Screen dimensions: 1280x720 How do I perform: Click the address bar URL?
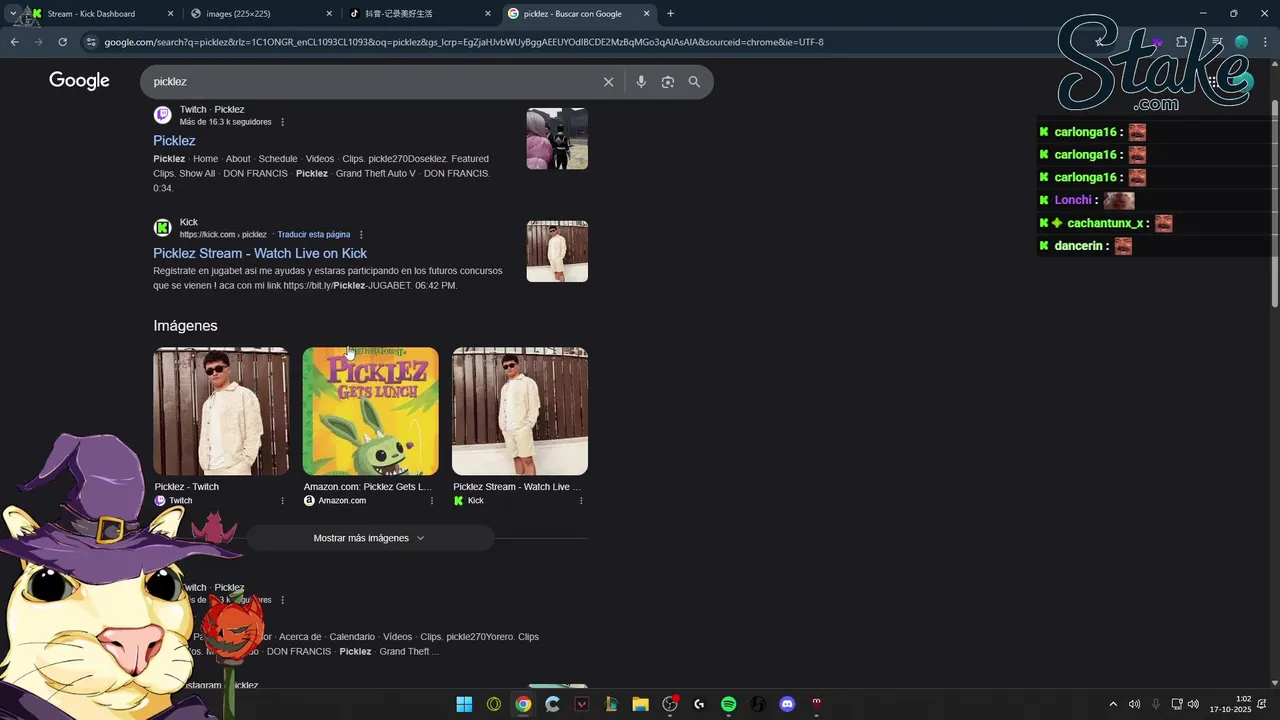(464, 42)
